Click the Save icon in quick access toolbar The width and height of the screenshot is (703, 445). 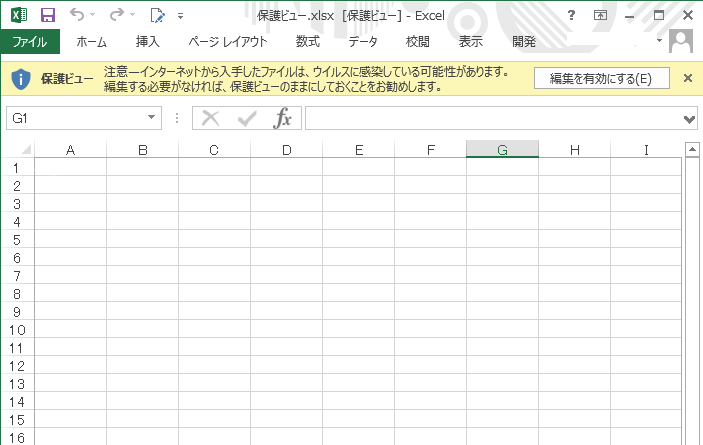click(47, 15)
